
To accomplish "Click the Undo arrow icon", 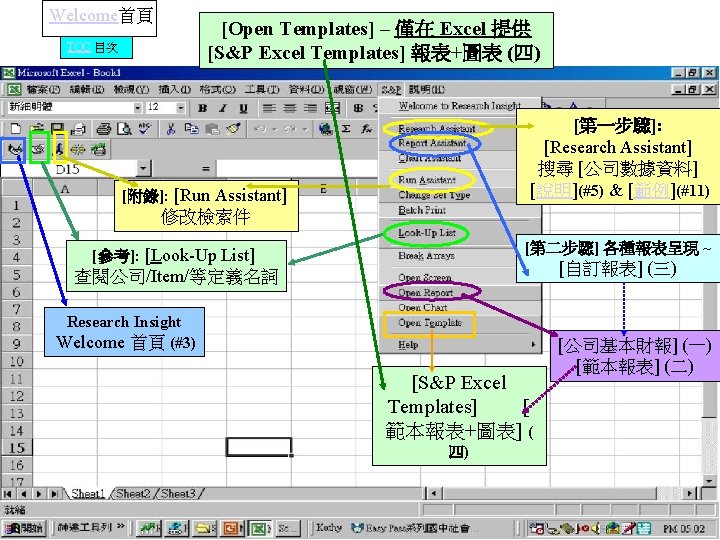I will tap(260, 129).
